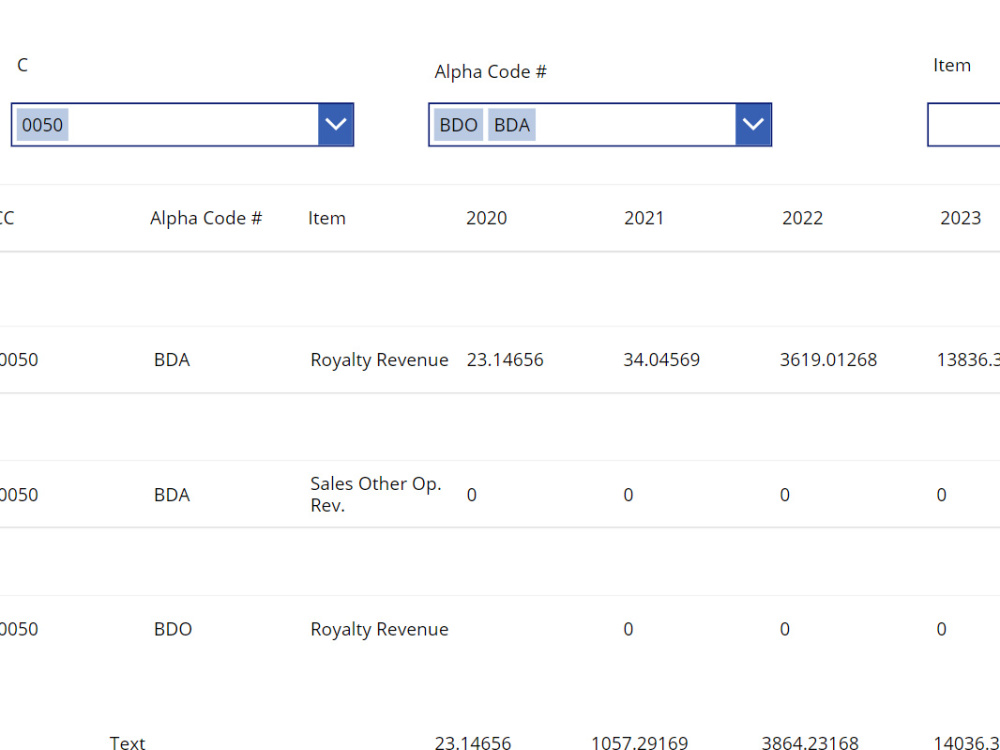Click the Alpha Code # filter label
This screenshot has width=1000, height=750.
pyautogui.click(x=490, y=71)
